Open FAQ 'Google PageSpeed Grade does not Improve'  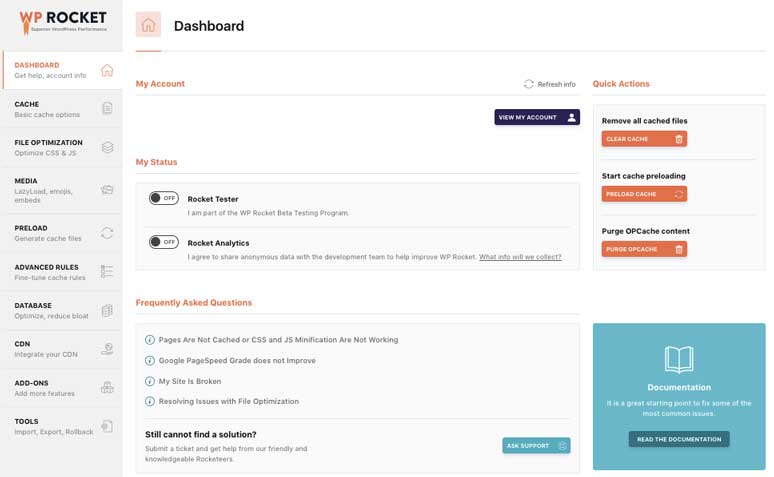[237, 360]
